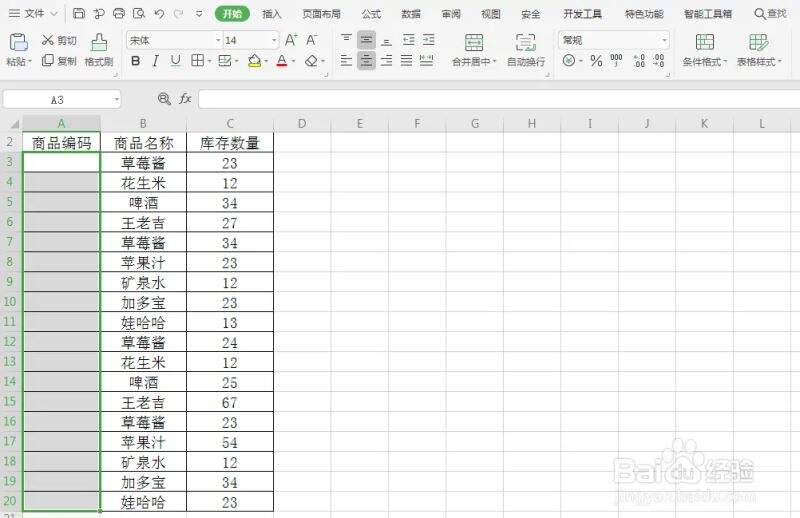The height and width of the screenshot is (518, 800).
Task: Click the Paste (粘贴) clipboard icon
Action: pyautogui.click(x=18, y=42)
